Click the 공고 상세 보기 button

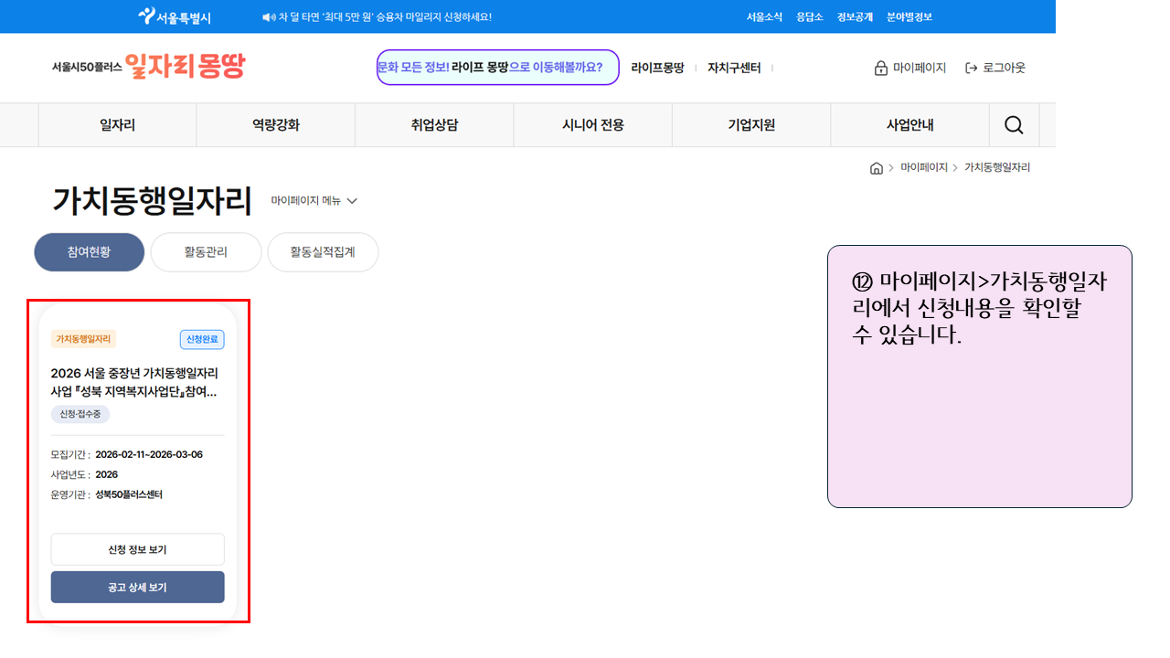[x=137, y=587]
